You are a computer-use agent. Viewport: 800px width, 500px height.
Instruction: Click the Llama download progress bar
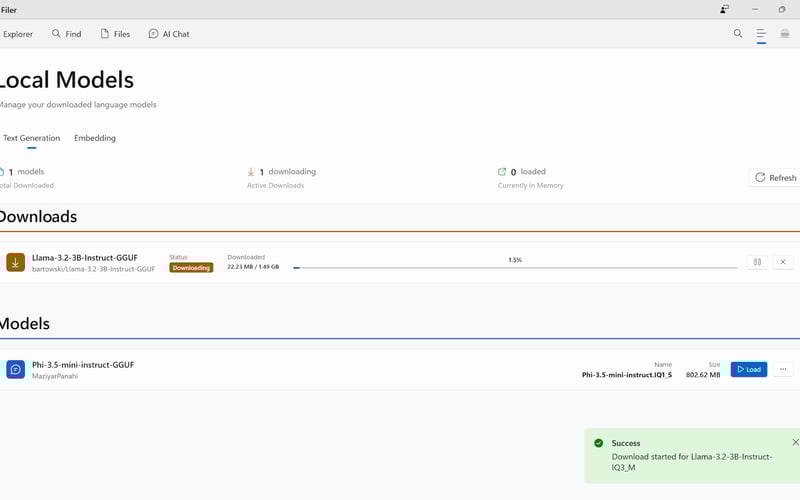515,268
